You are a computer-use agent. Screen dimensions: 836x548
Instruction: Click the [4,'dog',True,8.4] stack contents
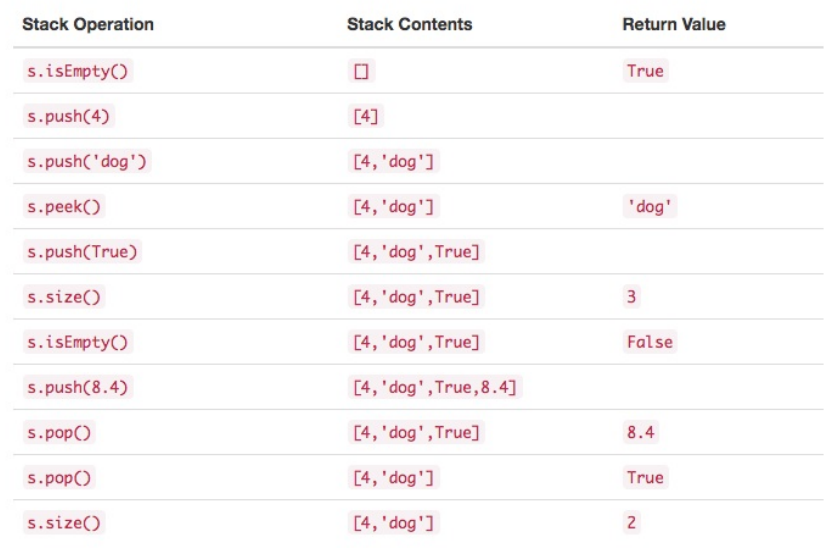point(435,388)
